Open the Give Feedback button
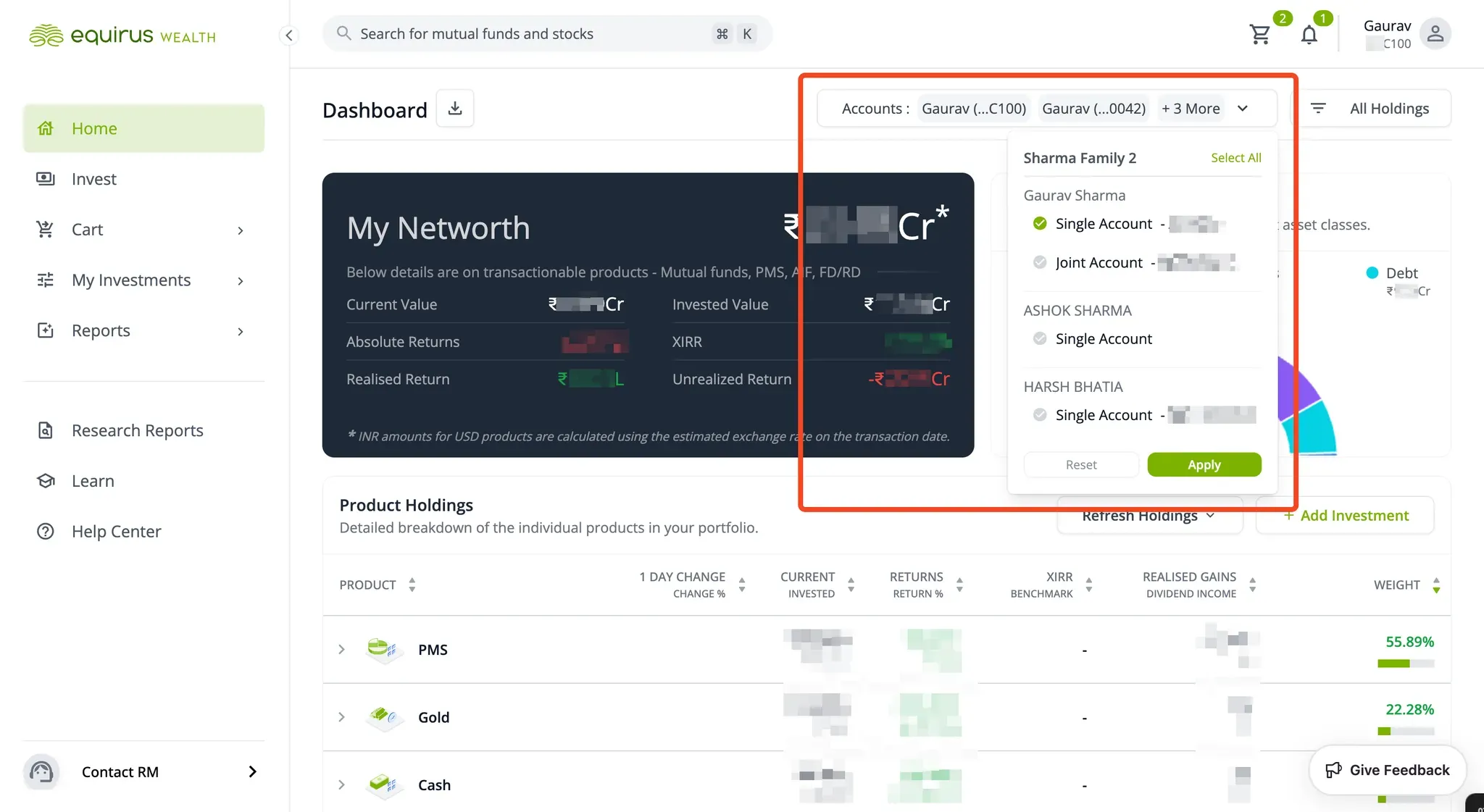 pyautogui.click(x=1388, y=770)
